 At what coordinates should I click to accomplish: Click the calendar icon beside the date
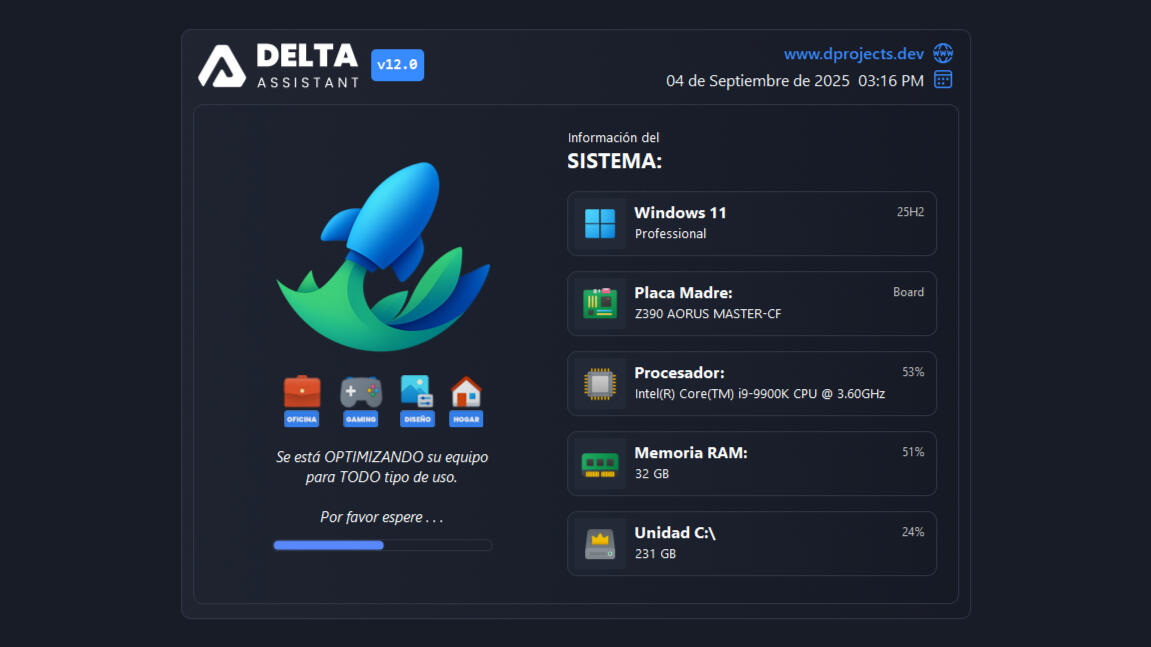942,80
